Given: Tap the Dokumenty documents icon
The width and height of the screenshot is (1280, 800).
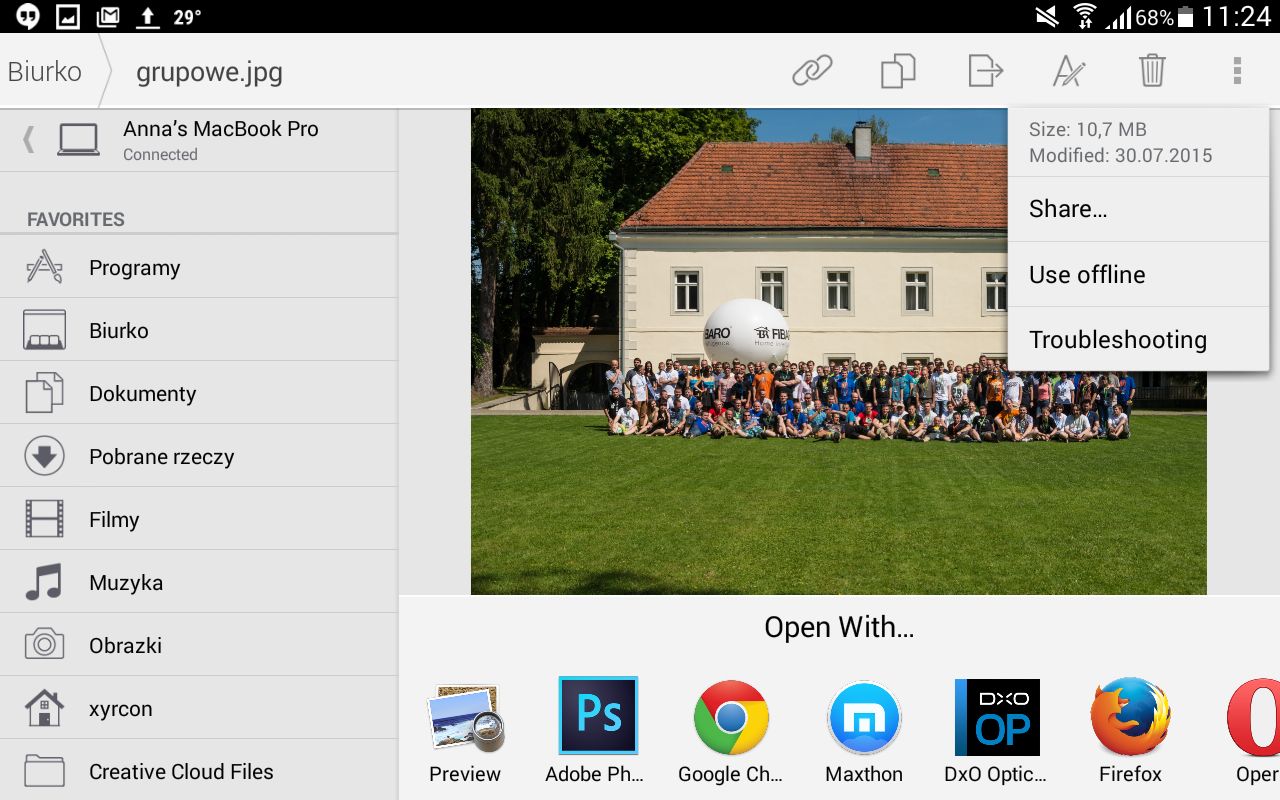Looking at the screenshot, I should [44, 393].
